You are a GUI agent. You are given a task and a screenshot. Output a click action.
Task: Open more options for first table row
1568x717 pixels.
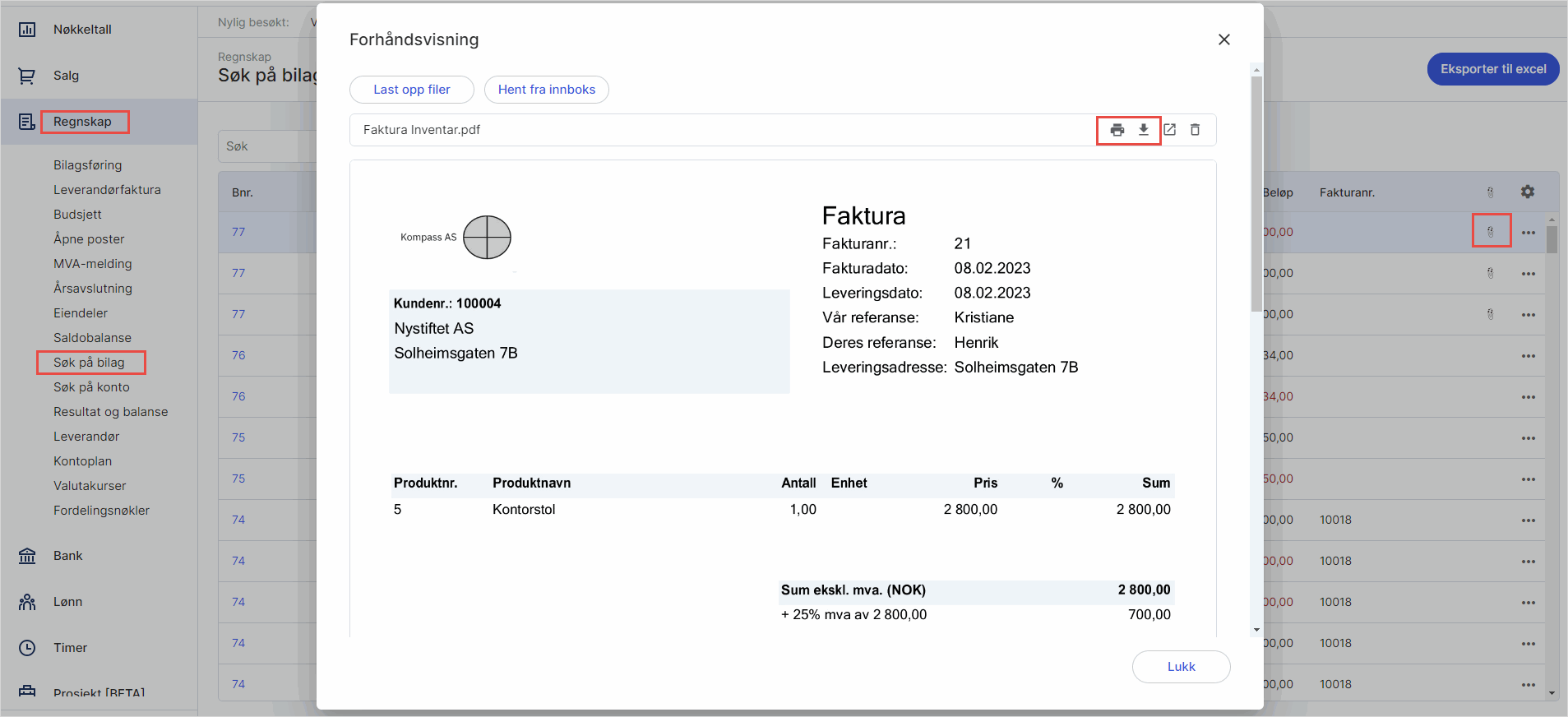click(1528, 233)
